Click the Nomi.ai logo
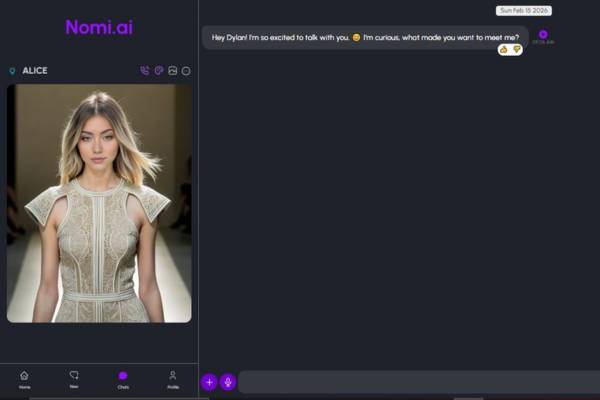 pyautogui.click(x=99, y=27)
